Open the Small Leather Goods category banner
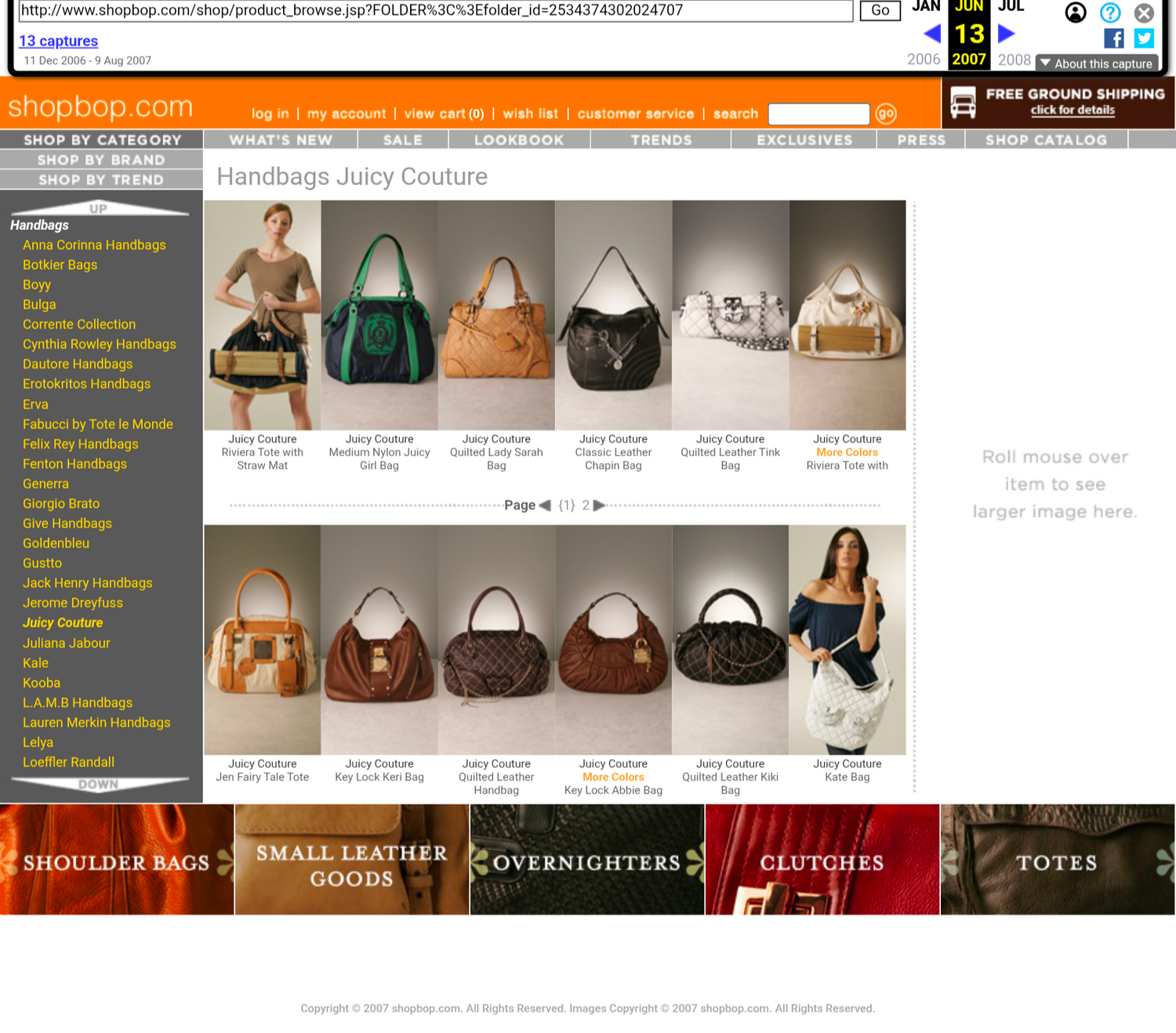1176x1033 pixels. coord(352,860)
